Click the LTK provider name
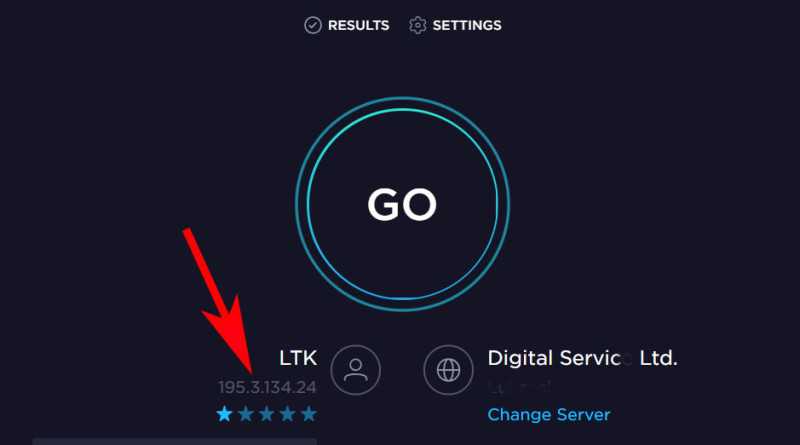800x445 pixels. (x=298, y=358)
